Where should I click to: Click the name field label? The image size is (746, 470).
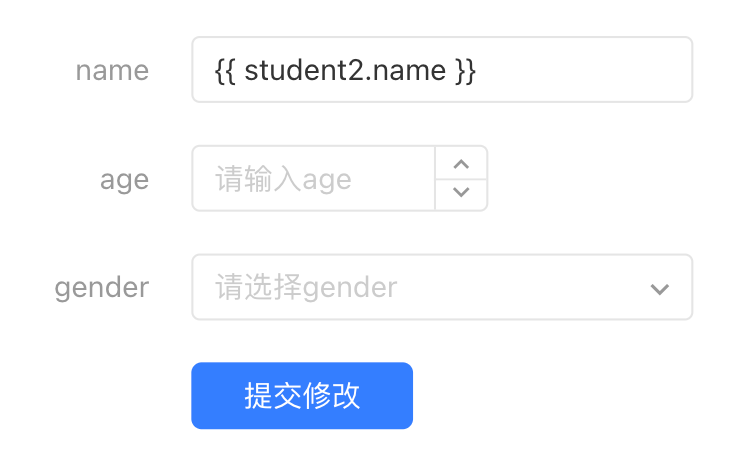[112, 71]
